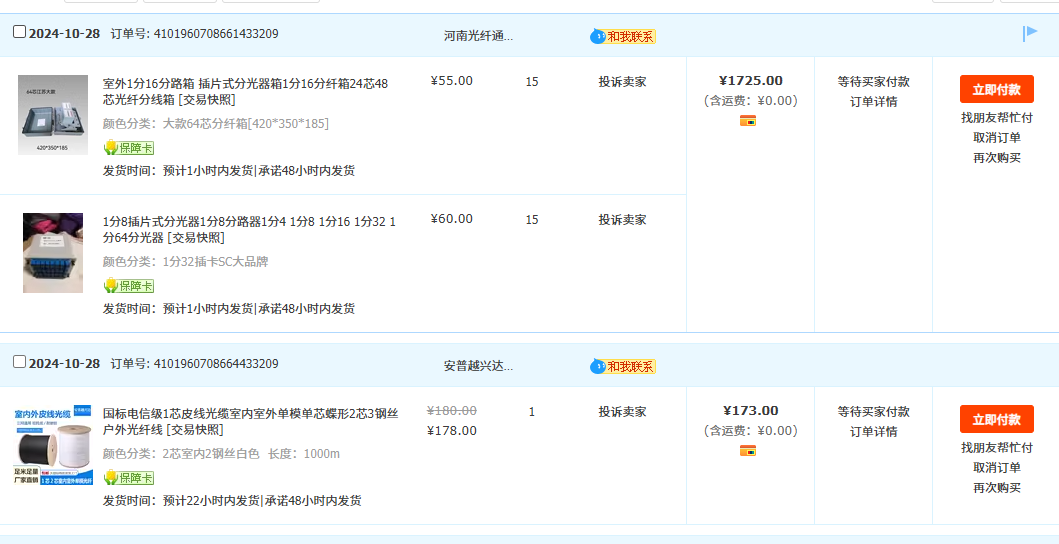Select checkbox for order 4101960708664433209

(19, 361)
